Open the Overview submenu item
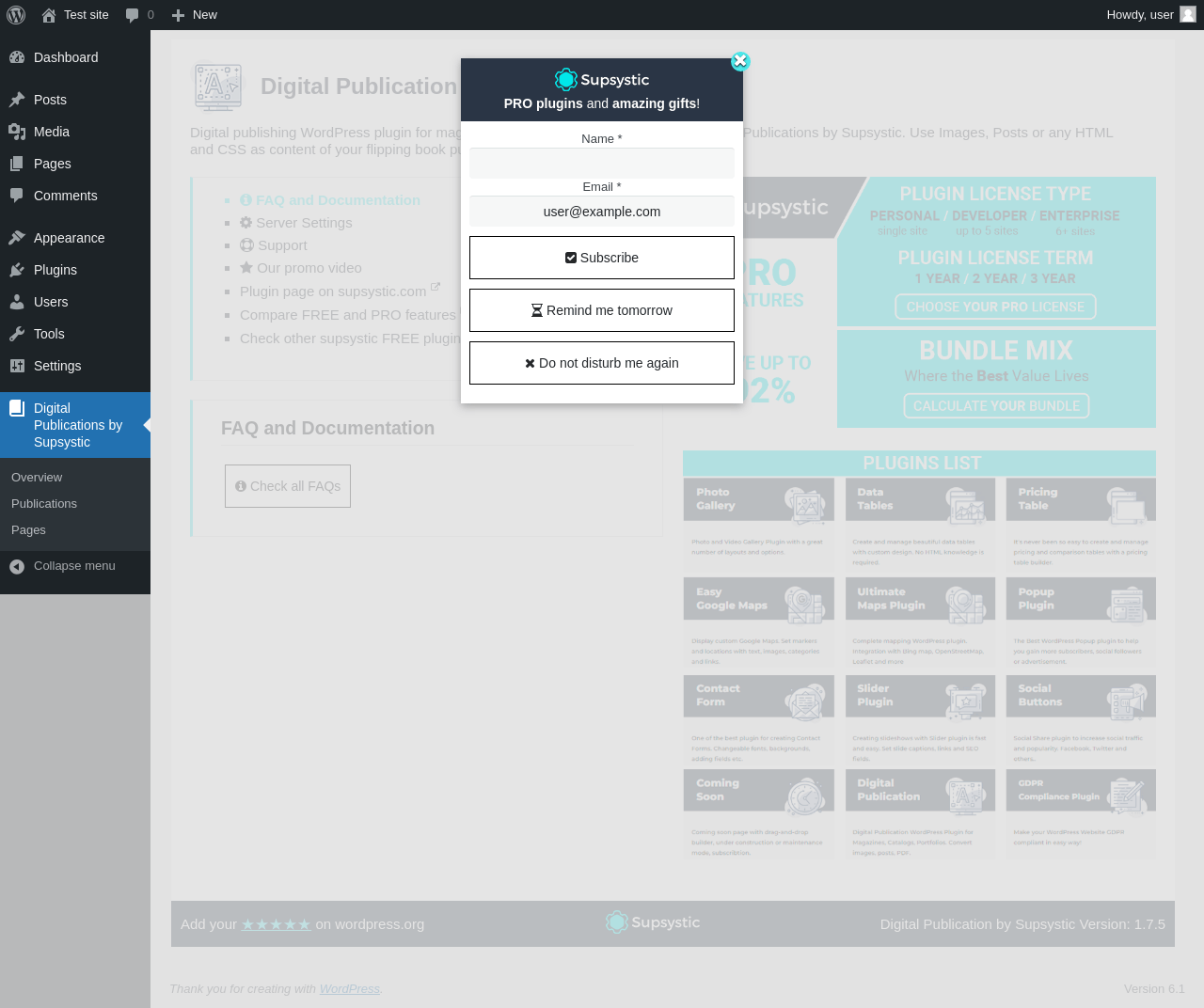This screenshot has height=1008, width=1204. click(37, 478)
